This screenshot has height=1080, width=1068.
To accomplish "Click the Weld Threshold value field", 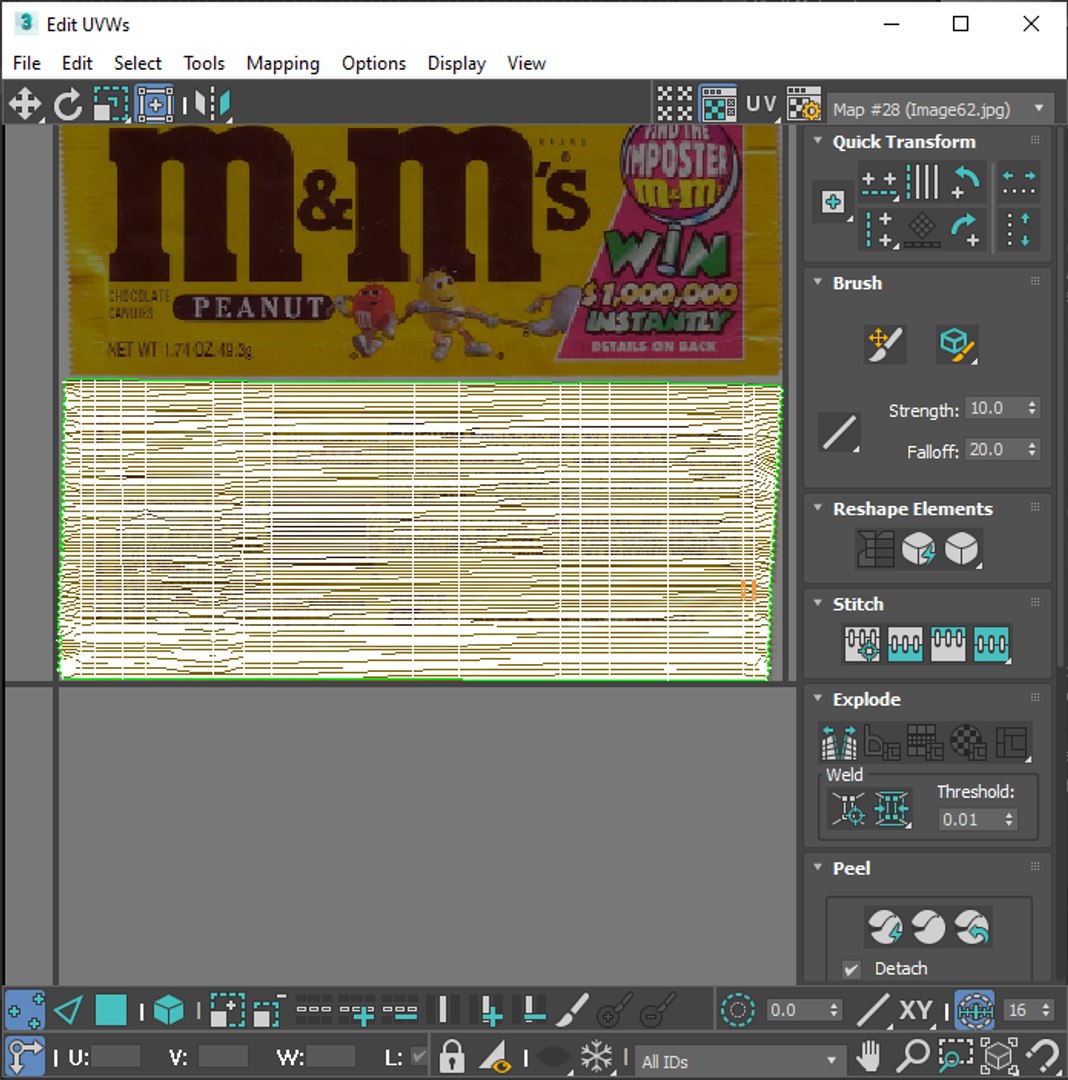I will point(970,819).
